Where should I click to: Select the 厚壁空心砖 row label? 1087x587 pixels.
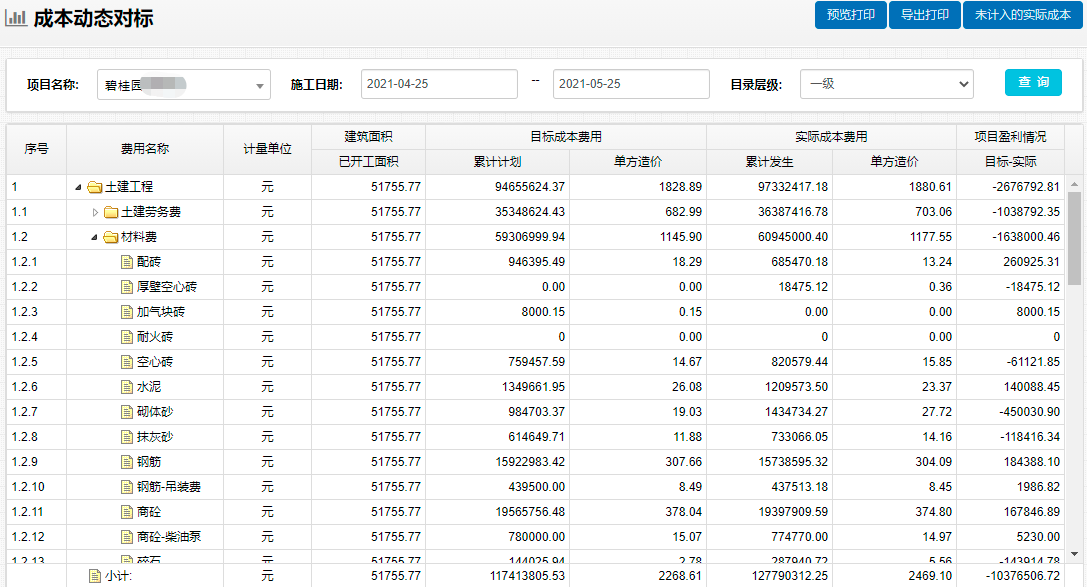(x=166, y=287)
